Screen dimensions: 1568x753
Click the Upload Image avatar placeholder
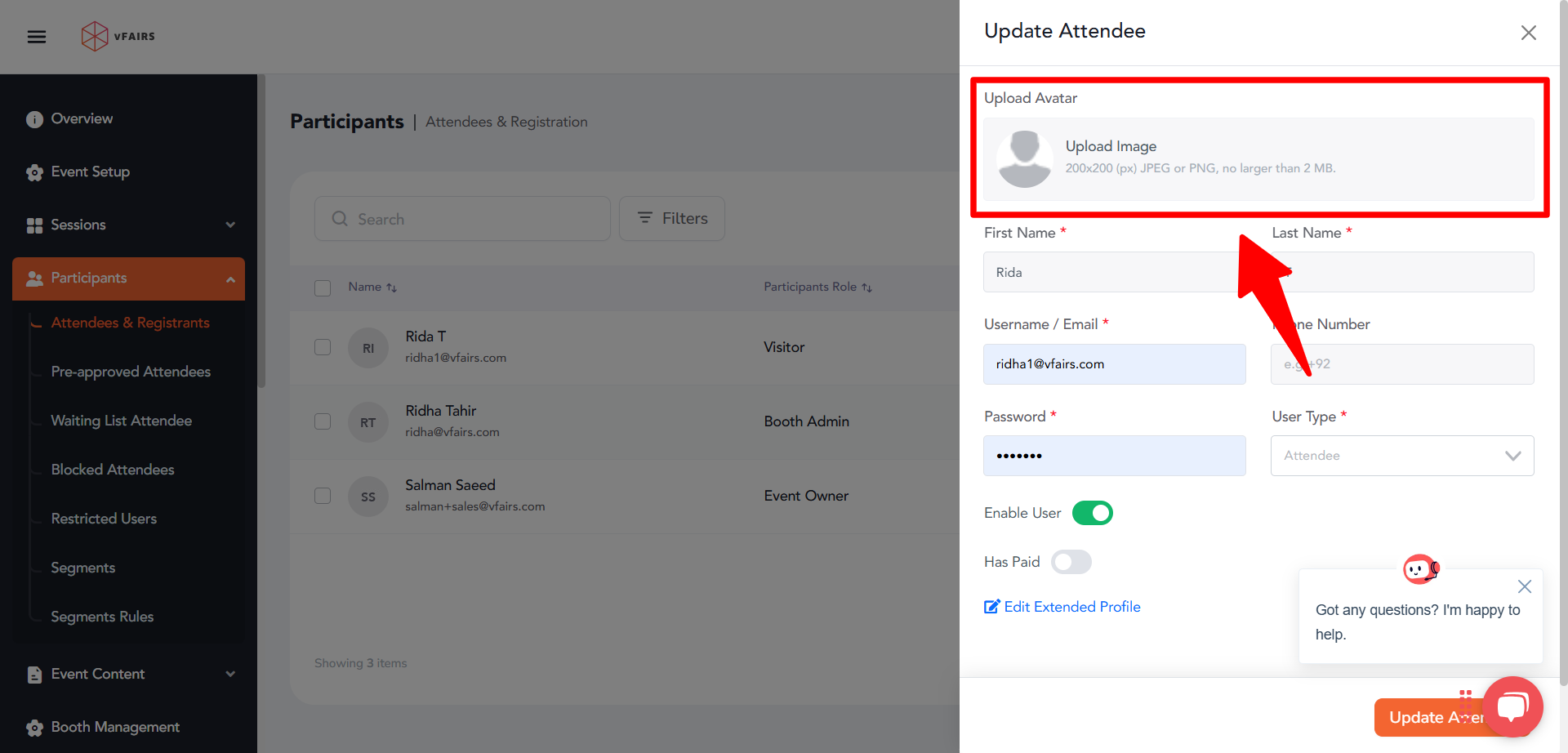coord(1024,158)
